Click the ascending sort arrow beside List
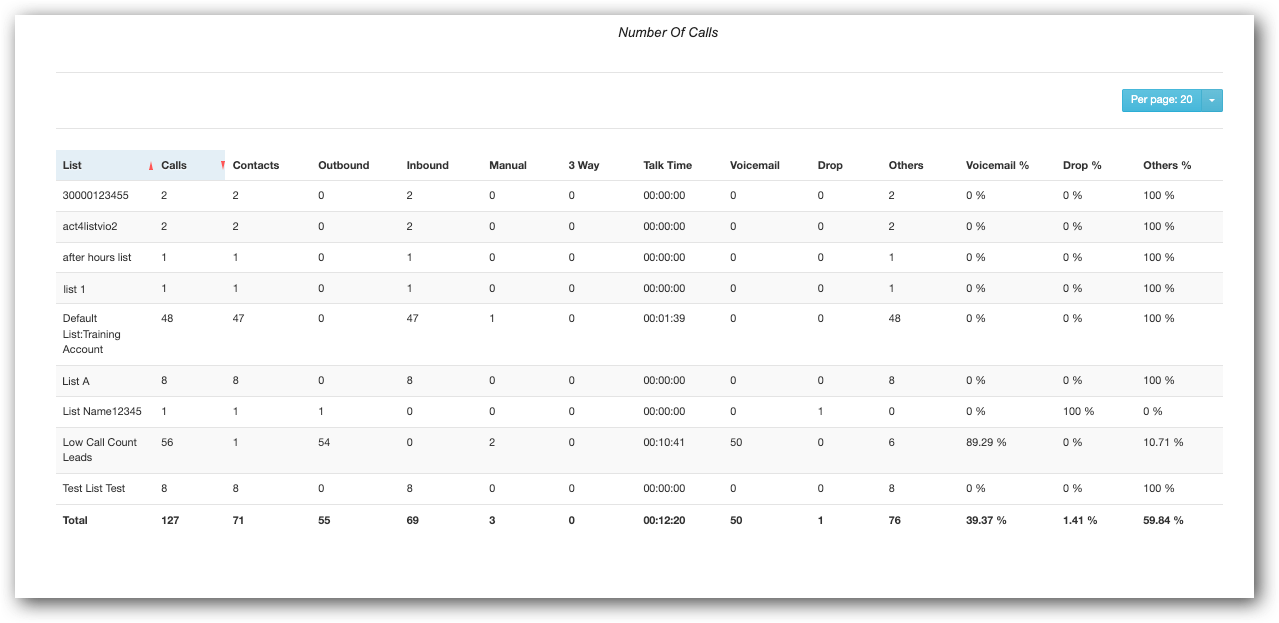The image size is (1279, 623). tap(150, 165)
